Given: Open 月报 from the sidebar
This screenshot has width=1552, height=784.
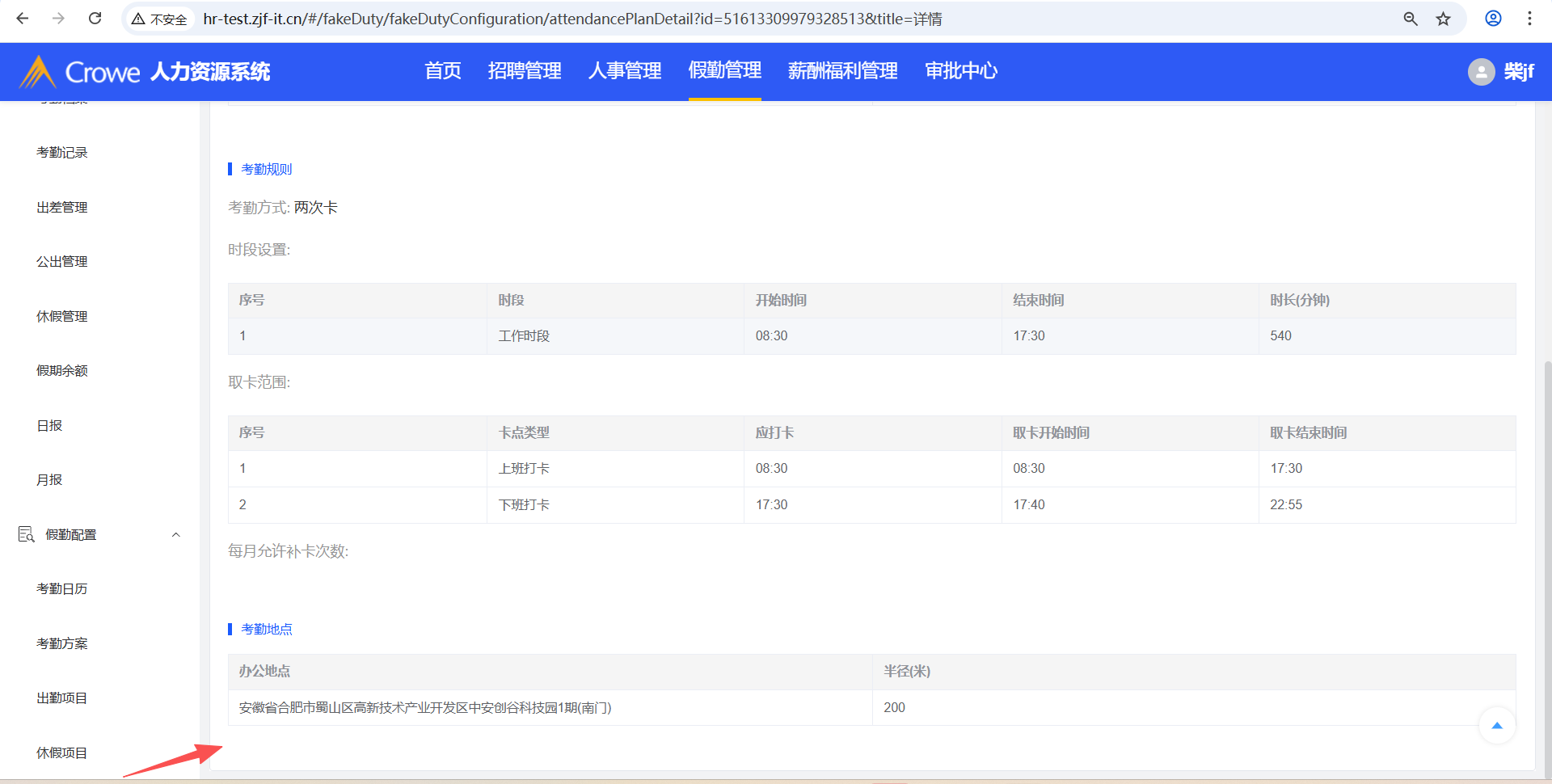Looking at the screenshot, I should point(49,479).
